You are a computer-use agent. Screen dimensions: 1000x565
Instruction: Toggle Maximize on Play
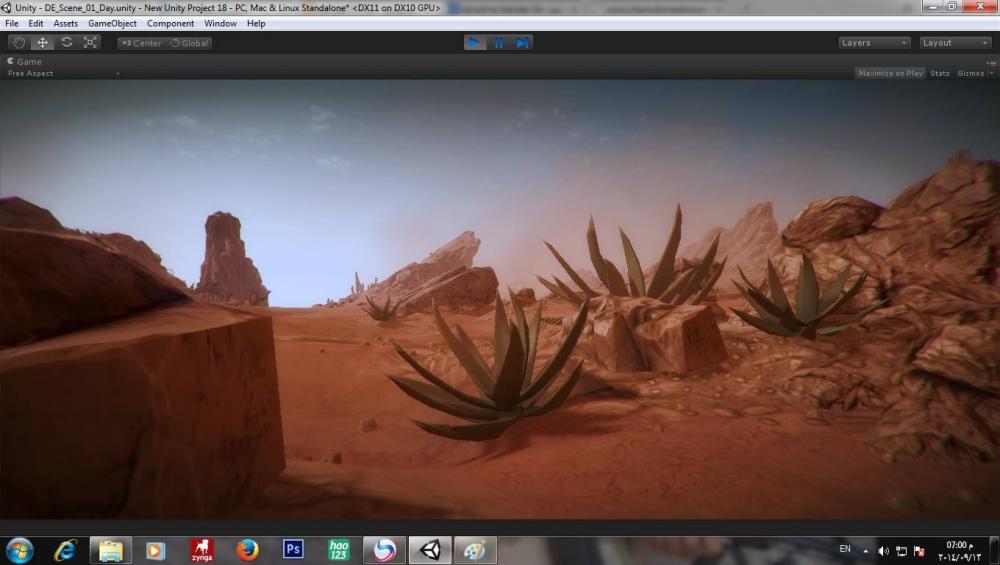point(890,73)
